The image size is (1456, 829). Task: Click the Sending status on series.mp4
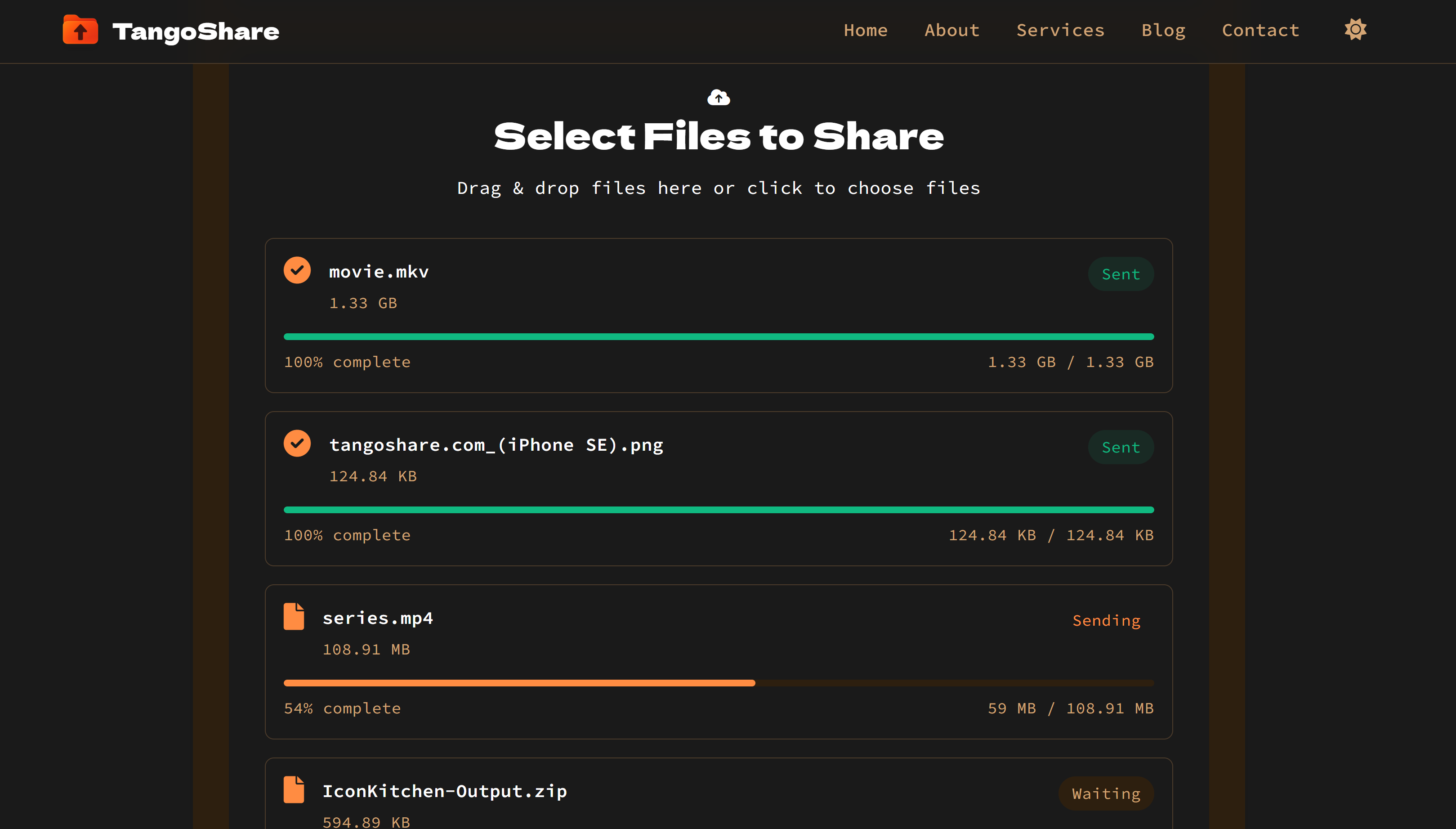1105,620
